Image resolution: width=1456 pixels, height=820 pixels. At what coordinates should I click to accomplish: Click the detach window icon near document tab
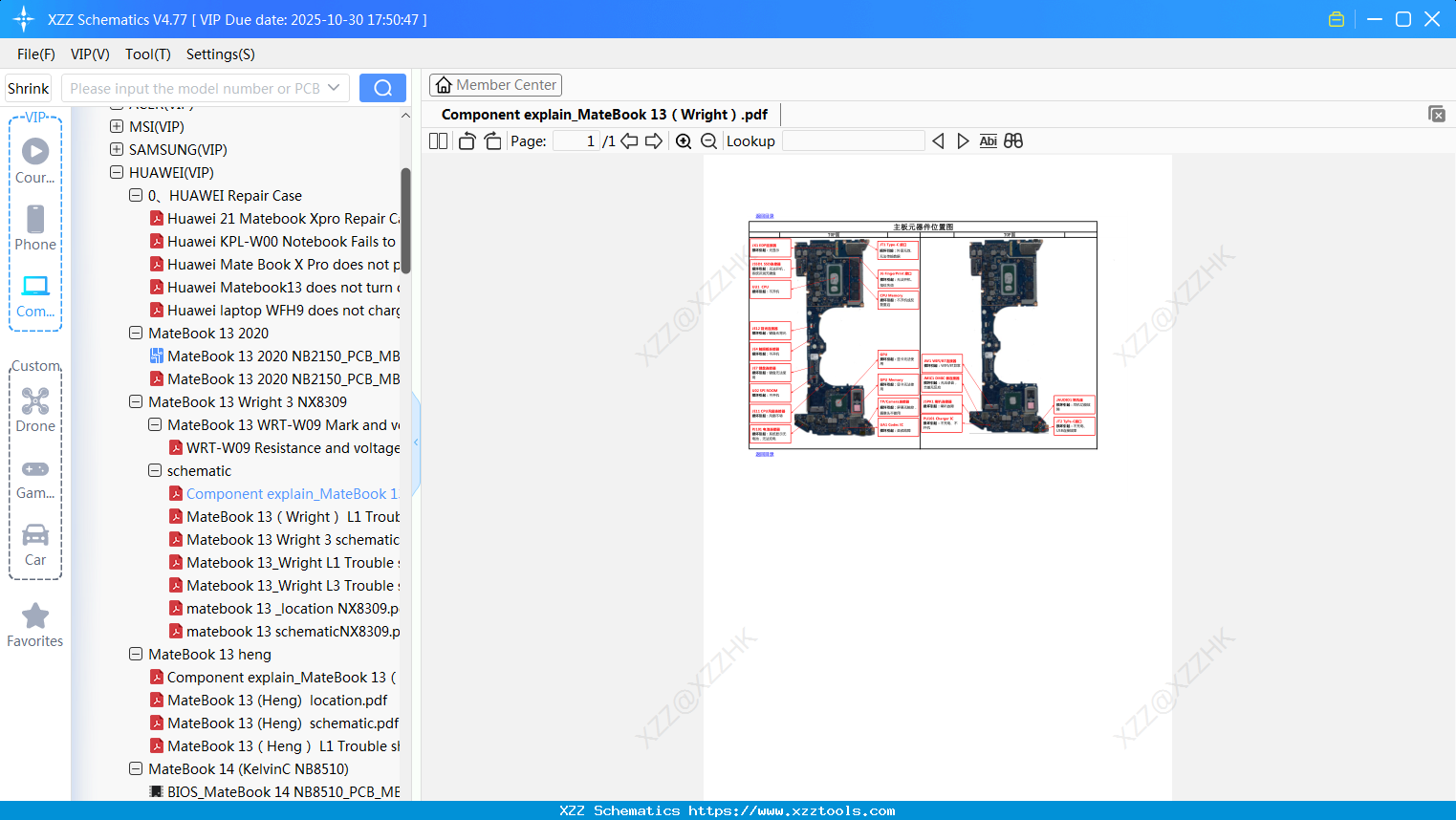[x=1437, y=114]
